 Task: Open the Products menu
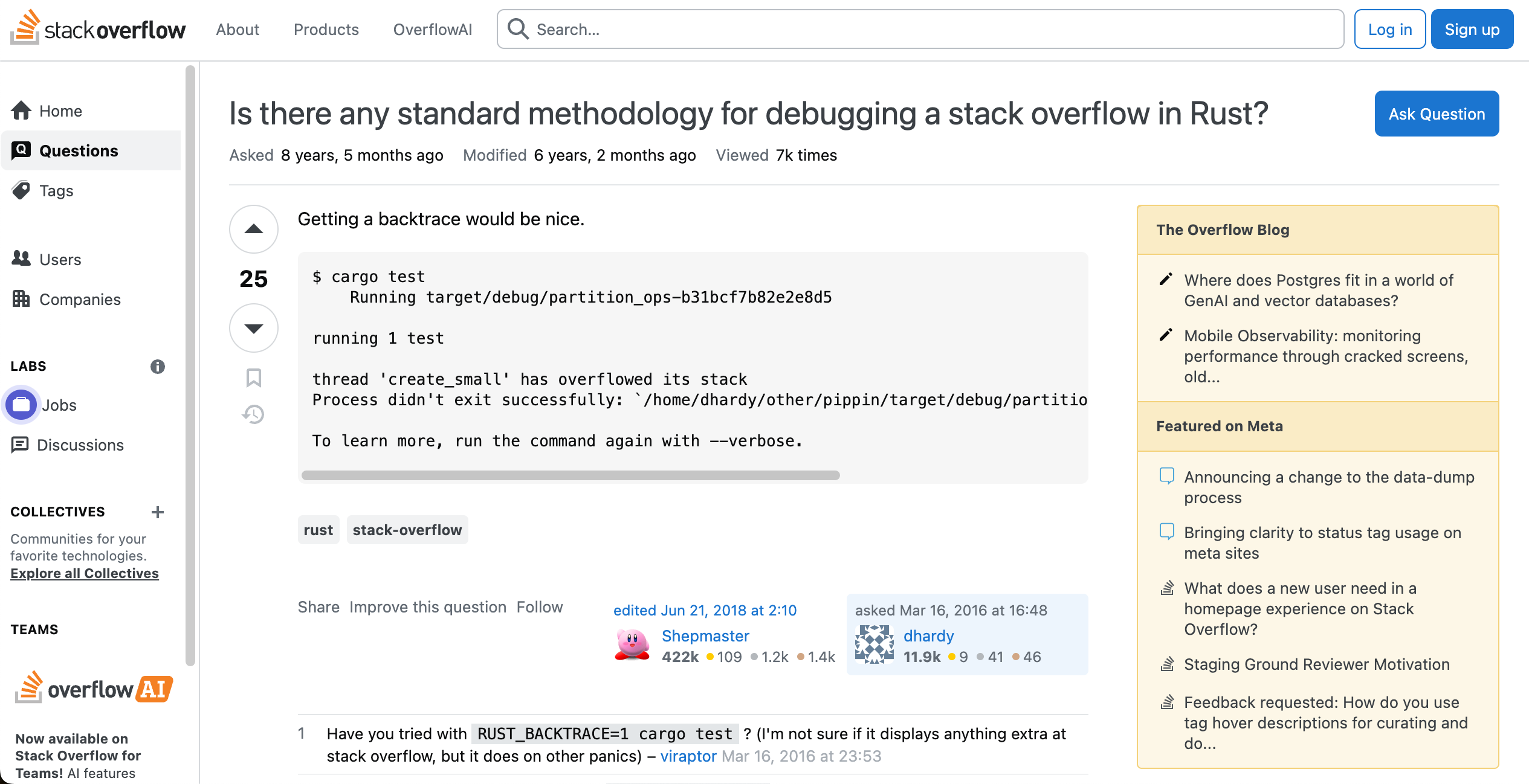326,29
